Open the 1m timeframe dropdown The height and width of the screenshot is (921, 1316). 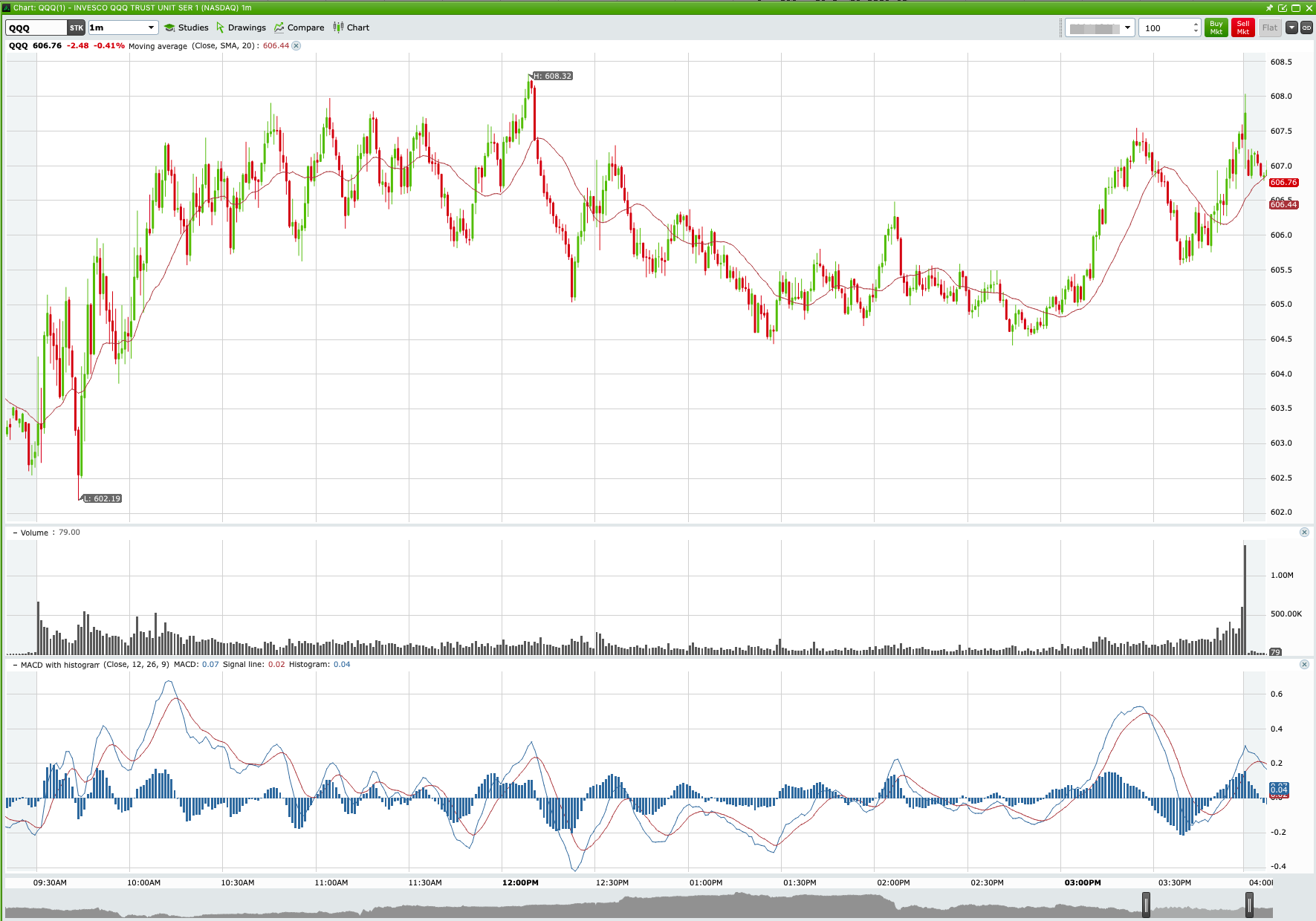(149, 27)
